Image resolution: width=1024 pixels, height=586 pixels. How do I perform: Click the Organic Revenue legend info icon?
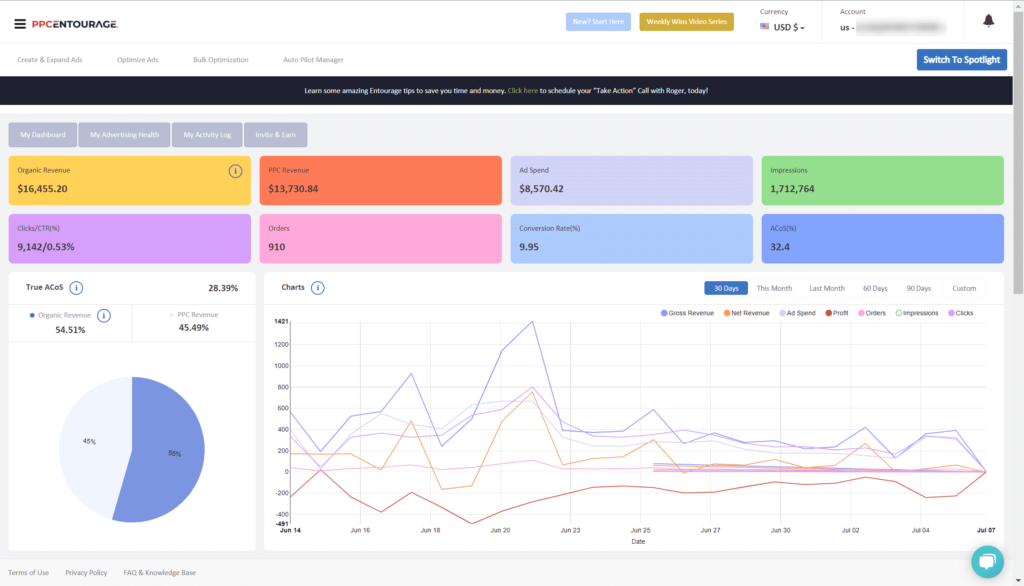click(x=104, y=315)
